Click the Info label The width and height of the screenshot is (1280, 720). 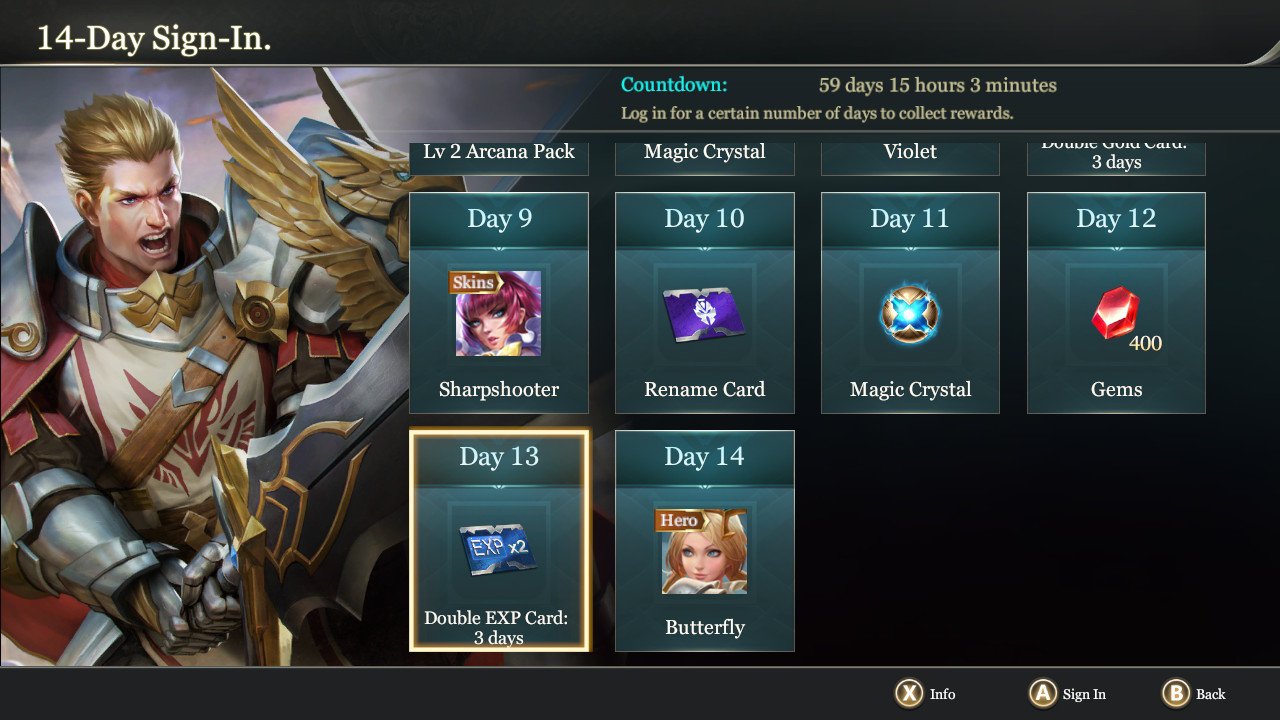coord(942,694)
